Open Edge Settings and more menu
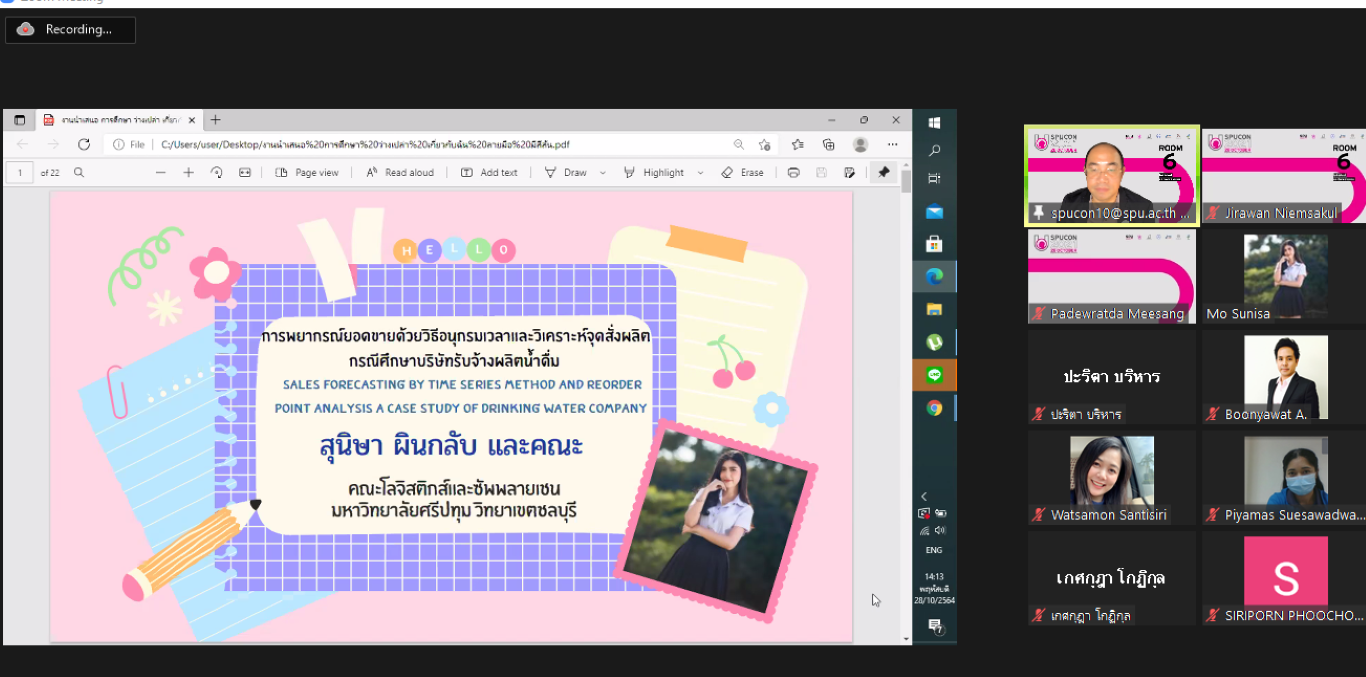This screenshot has width=1366, height=677. pos(893,144)
